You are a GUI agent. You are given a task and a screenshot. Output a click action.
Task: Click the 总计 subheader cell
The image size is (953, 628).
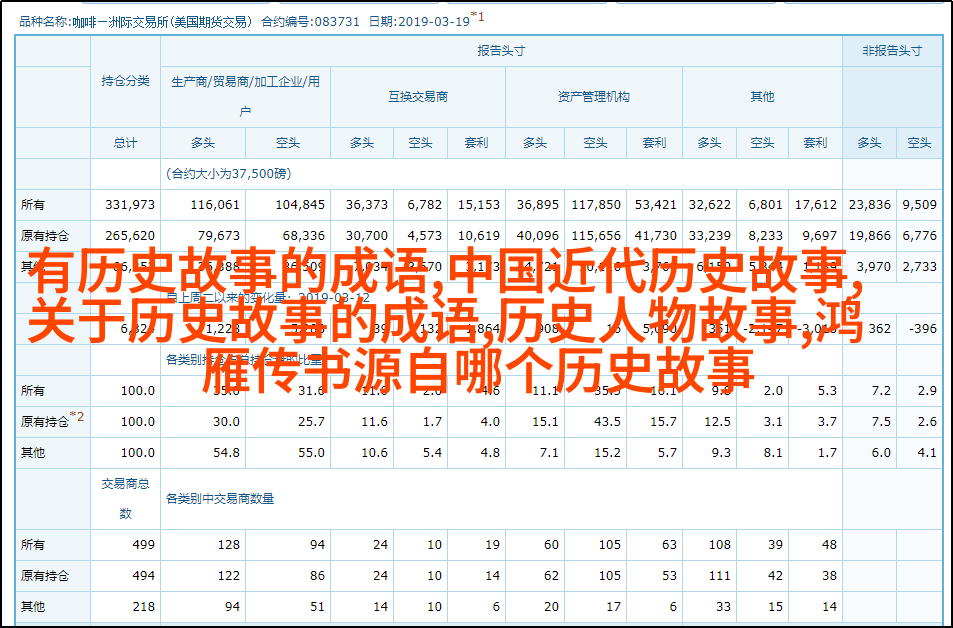pyautogui.click(x=125, y=143)
